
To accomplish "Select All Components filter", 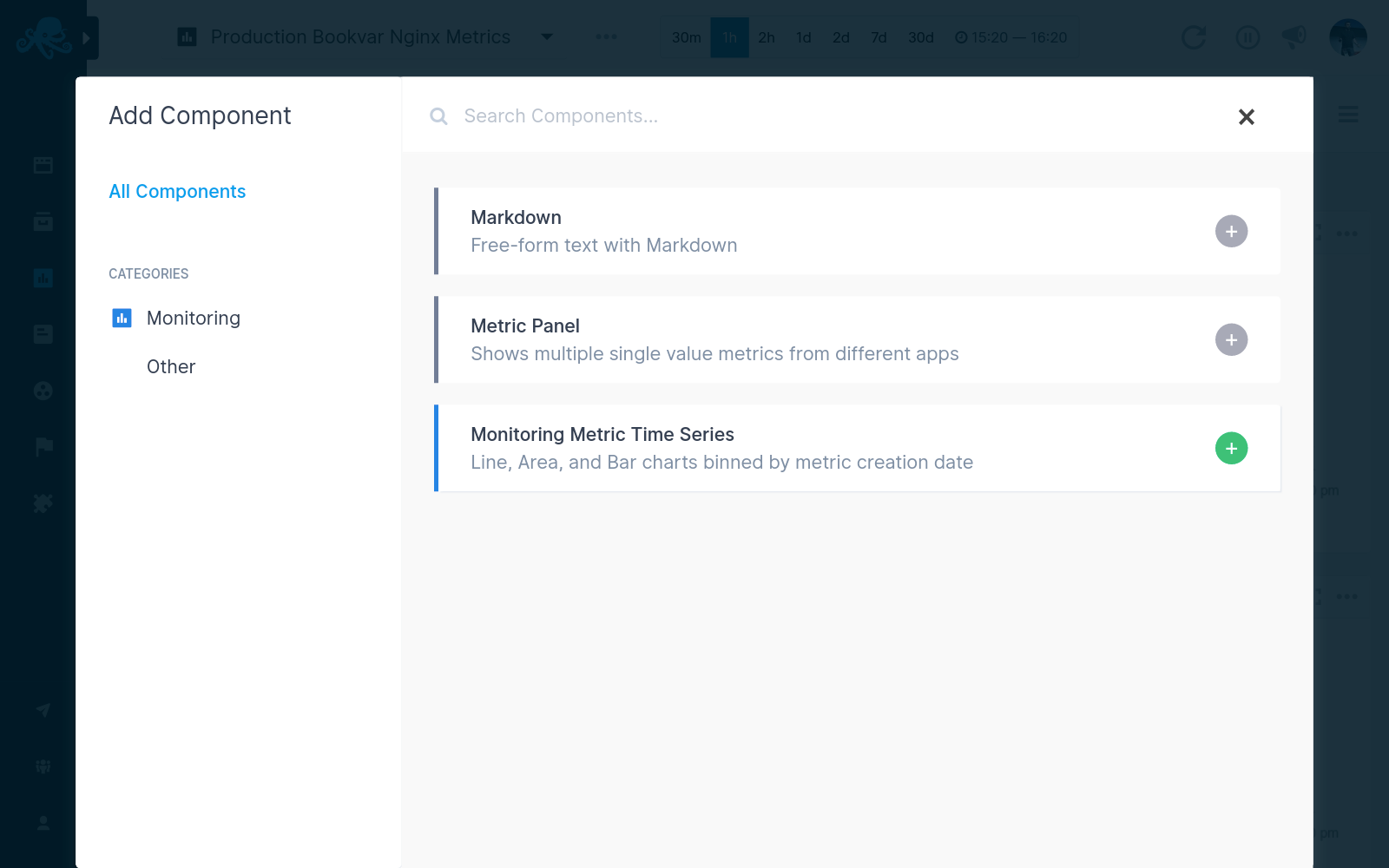I will [177, 191].
